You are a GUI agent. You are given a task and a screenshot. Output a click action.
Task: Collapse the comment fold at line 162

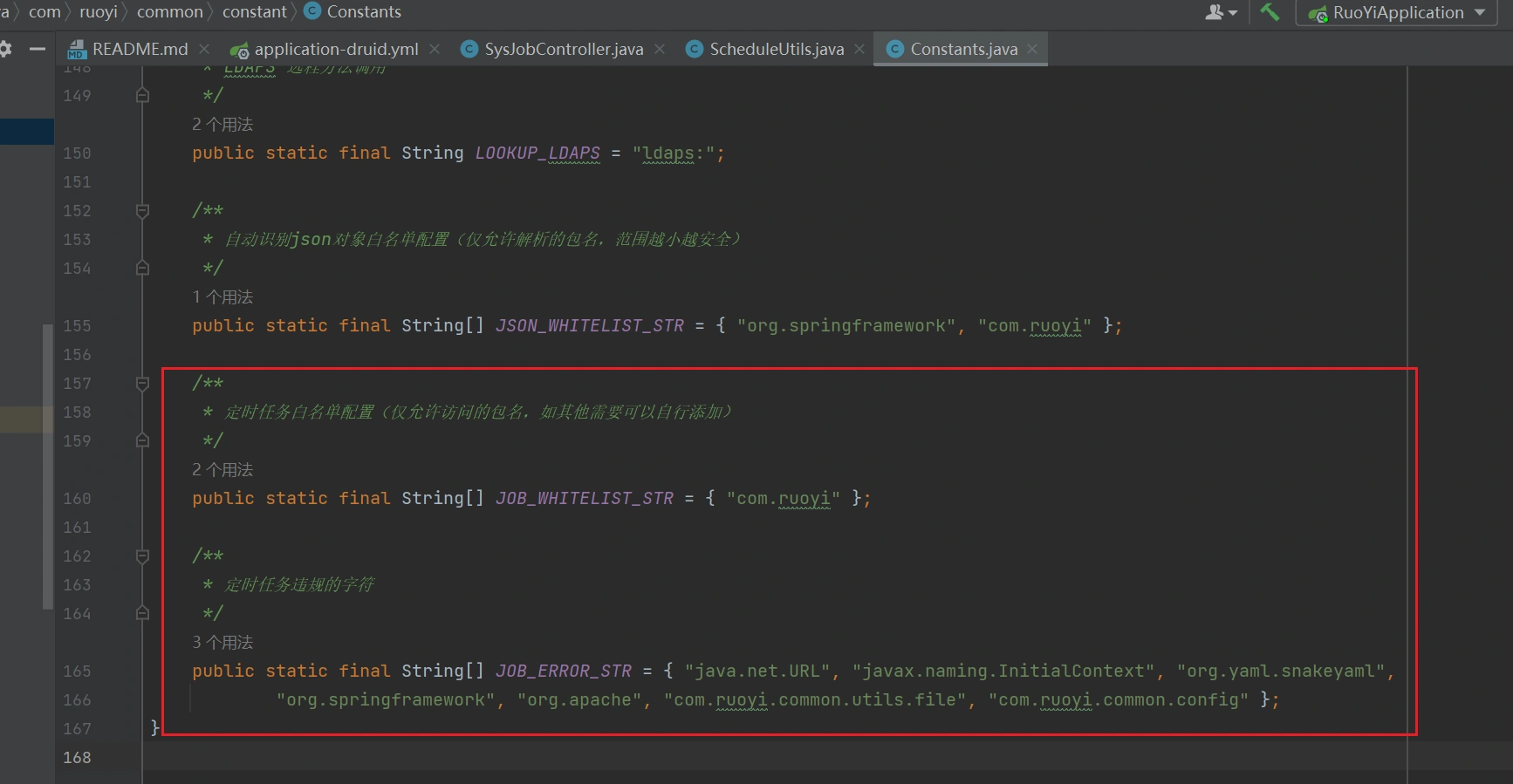[x=142, y=556]
